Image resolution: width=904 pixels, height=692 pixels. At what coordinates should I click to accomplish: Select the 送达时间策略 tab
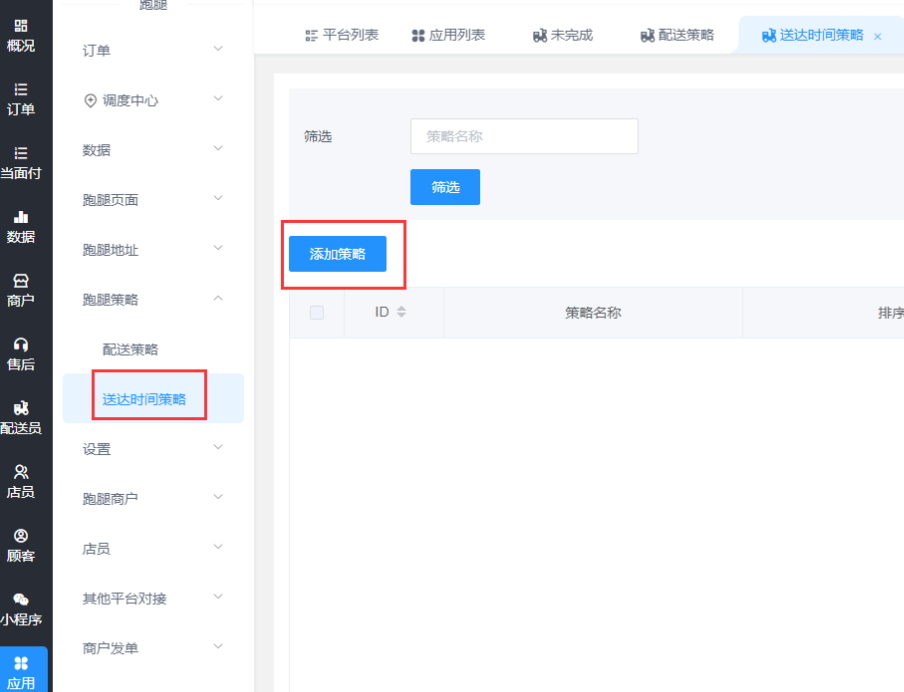click(x=813, y=35)
